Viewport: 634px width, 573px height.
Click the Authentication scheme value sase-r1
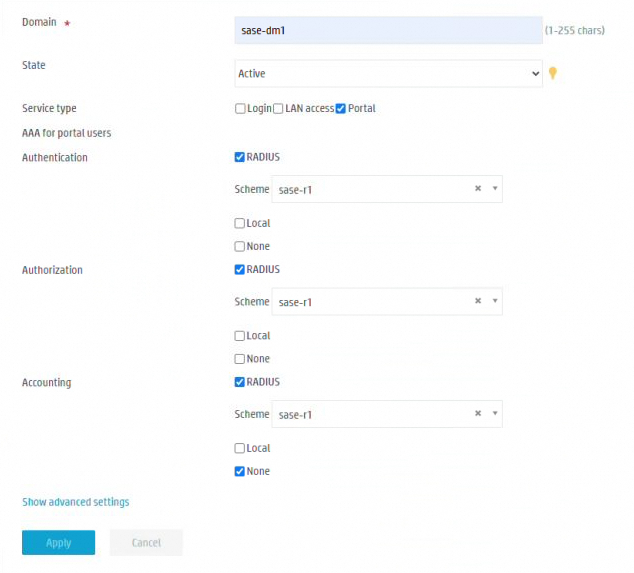pyautogui.click(x=295, y=190)
